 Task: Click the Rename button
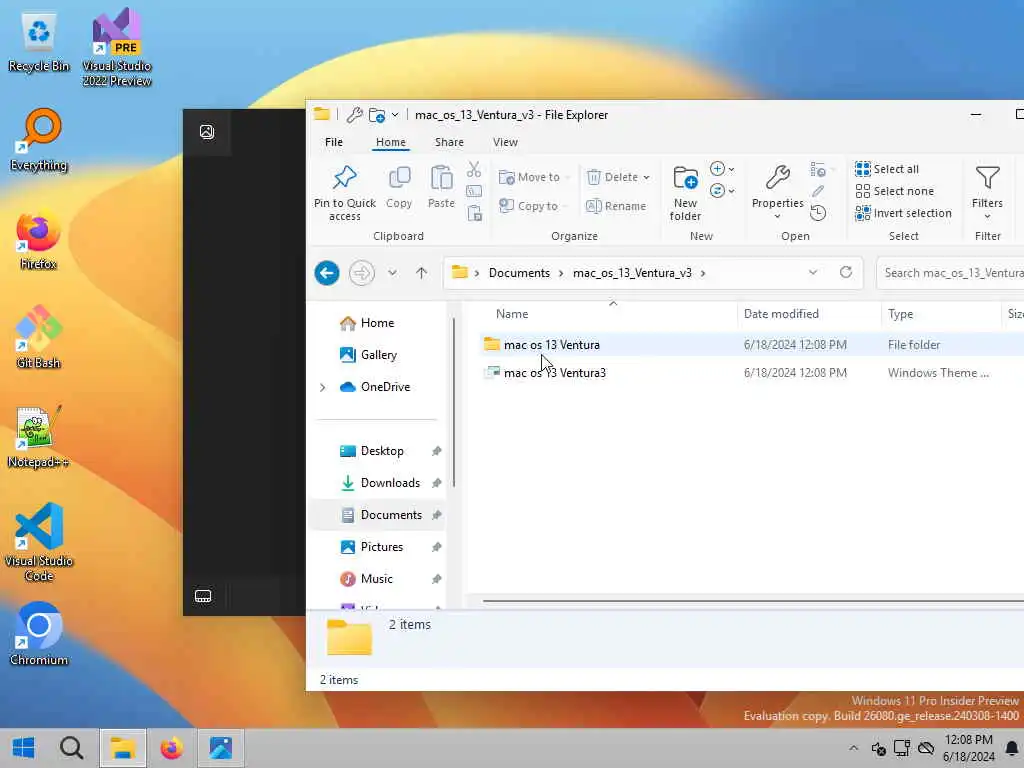pos(616,206)
